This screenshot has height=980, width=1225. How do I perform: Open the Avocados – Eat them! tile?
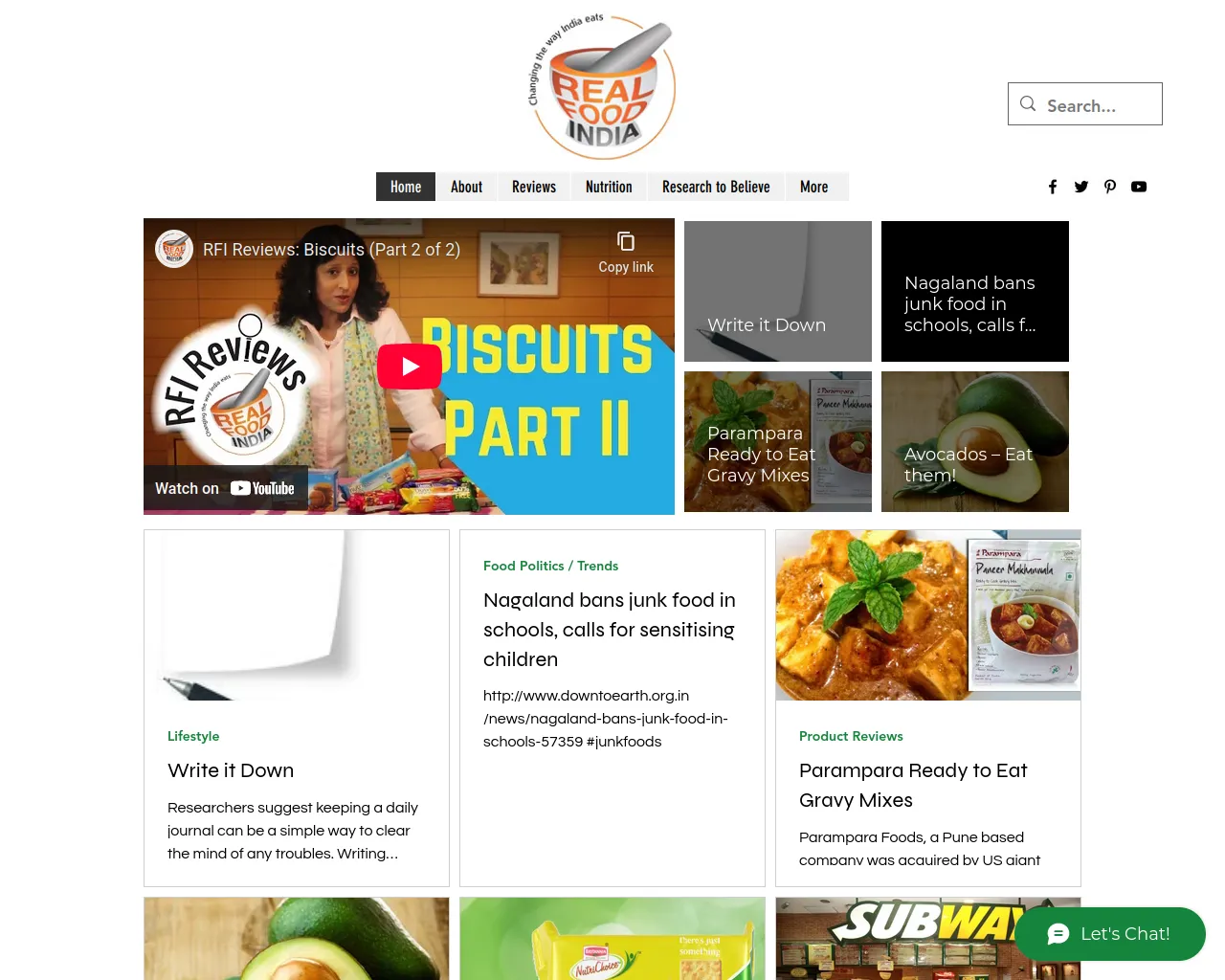click(x=975, y=442)
